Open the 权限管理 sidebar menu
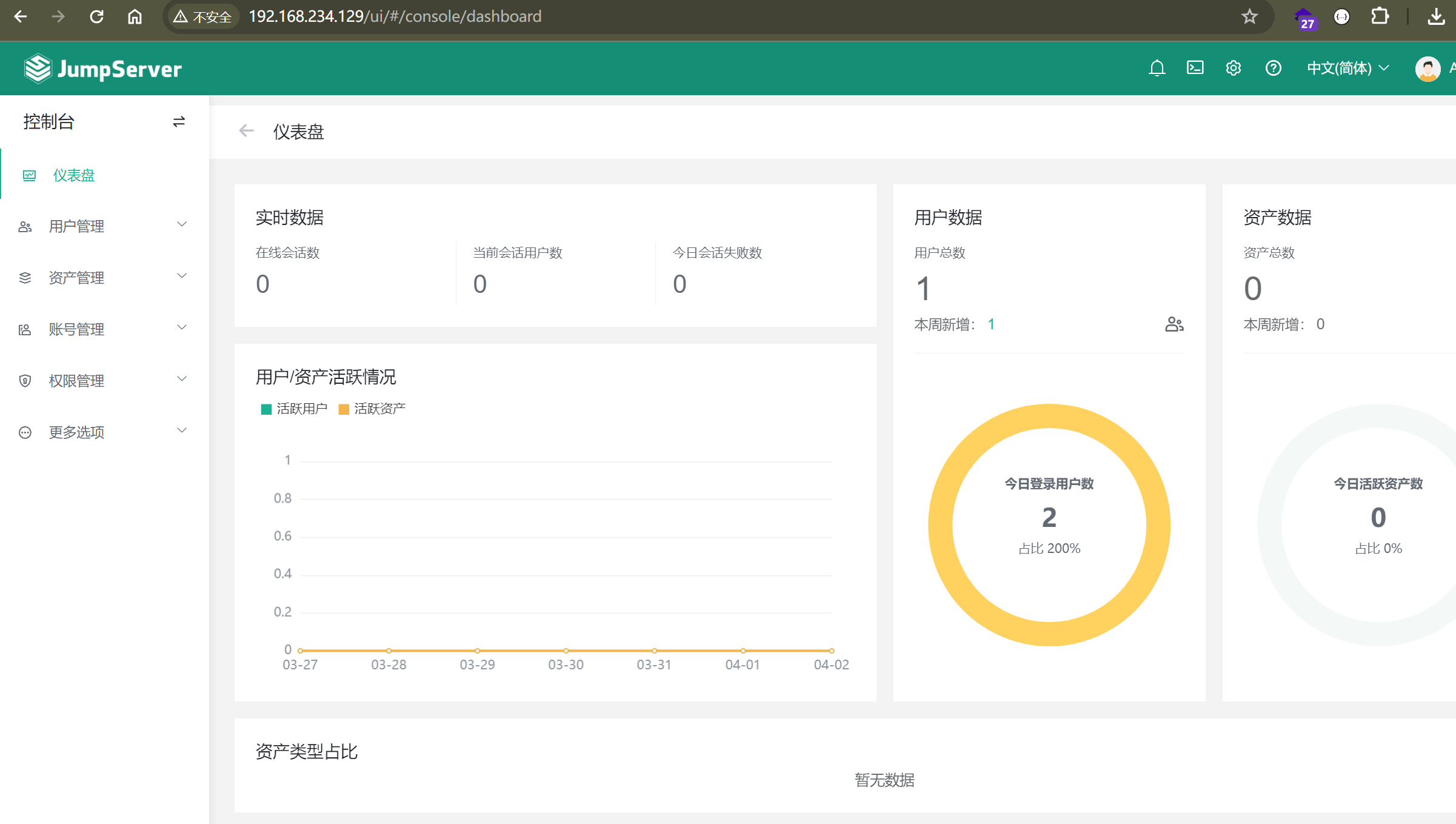Image resolution: width=1456 pixels, height=824 pixels. (104, 381)
